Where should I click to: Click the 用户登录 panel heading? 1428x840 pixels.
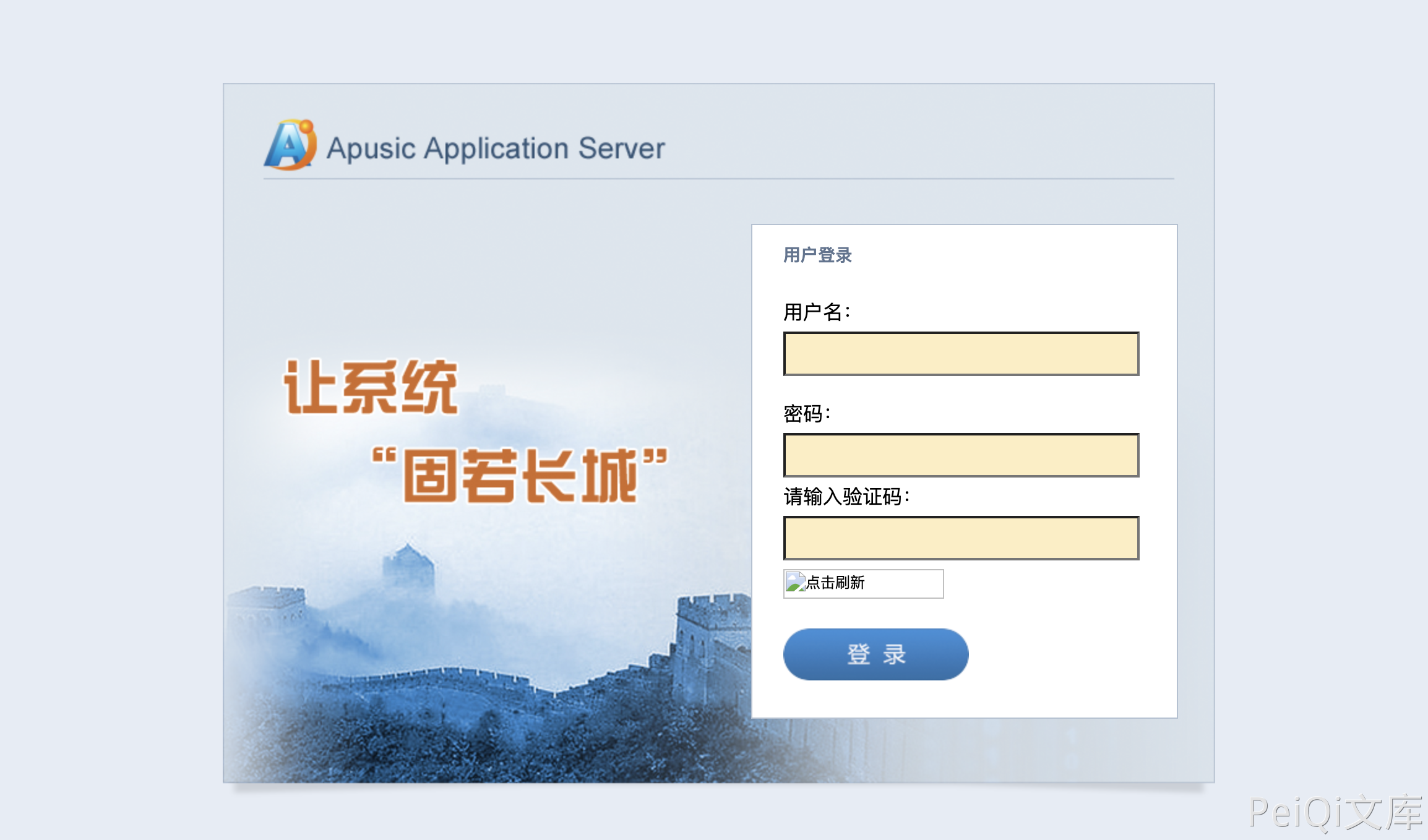pyautogui.click(x=817, y=255)
